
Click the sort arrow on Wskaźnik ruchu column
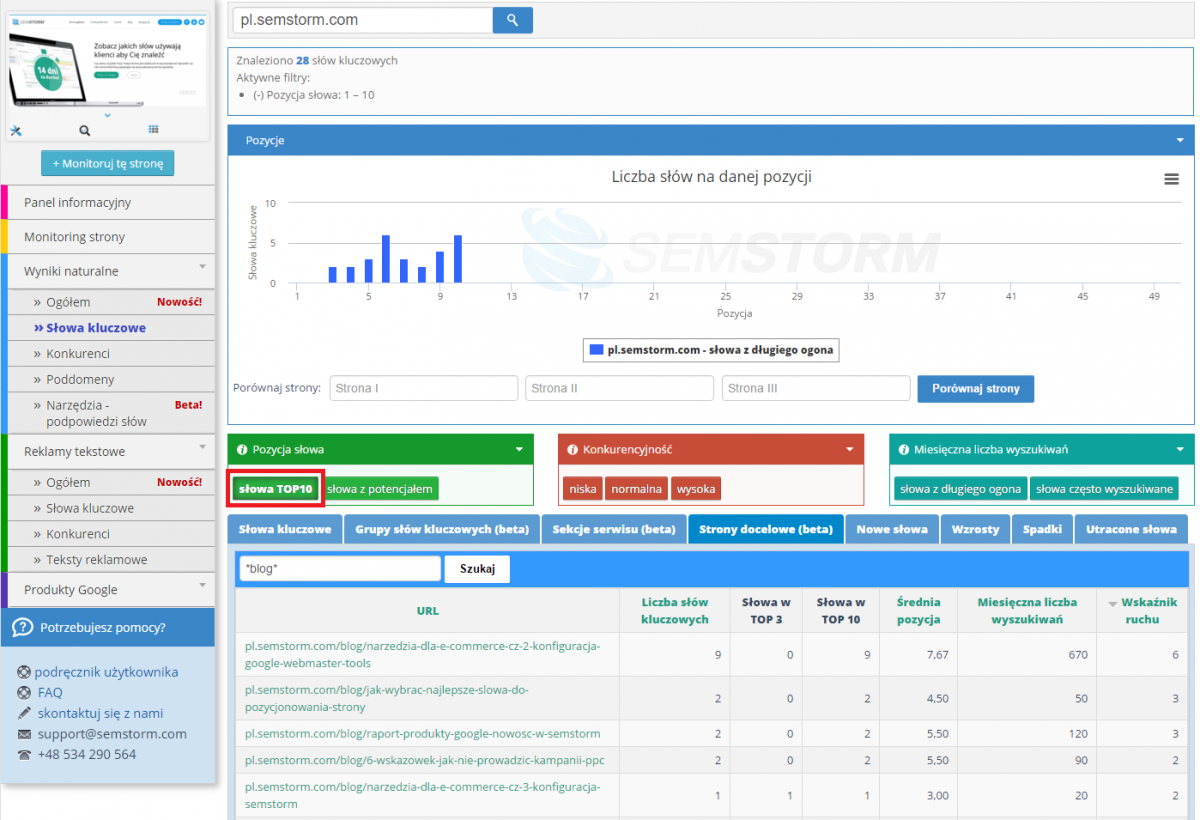(x=1113, y=604)
